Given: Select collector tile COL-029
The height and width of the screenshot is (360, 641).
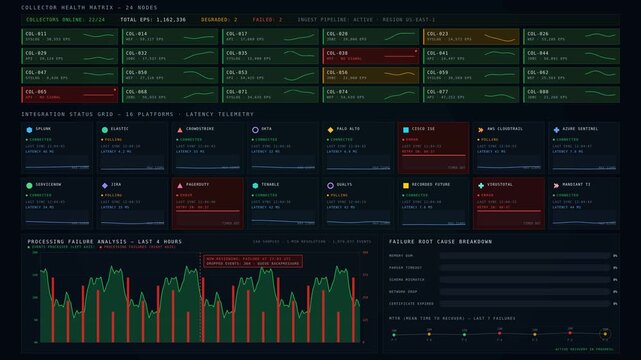Looking at the screenshot, I should (69, 56).
